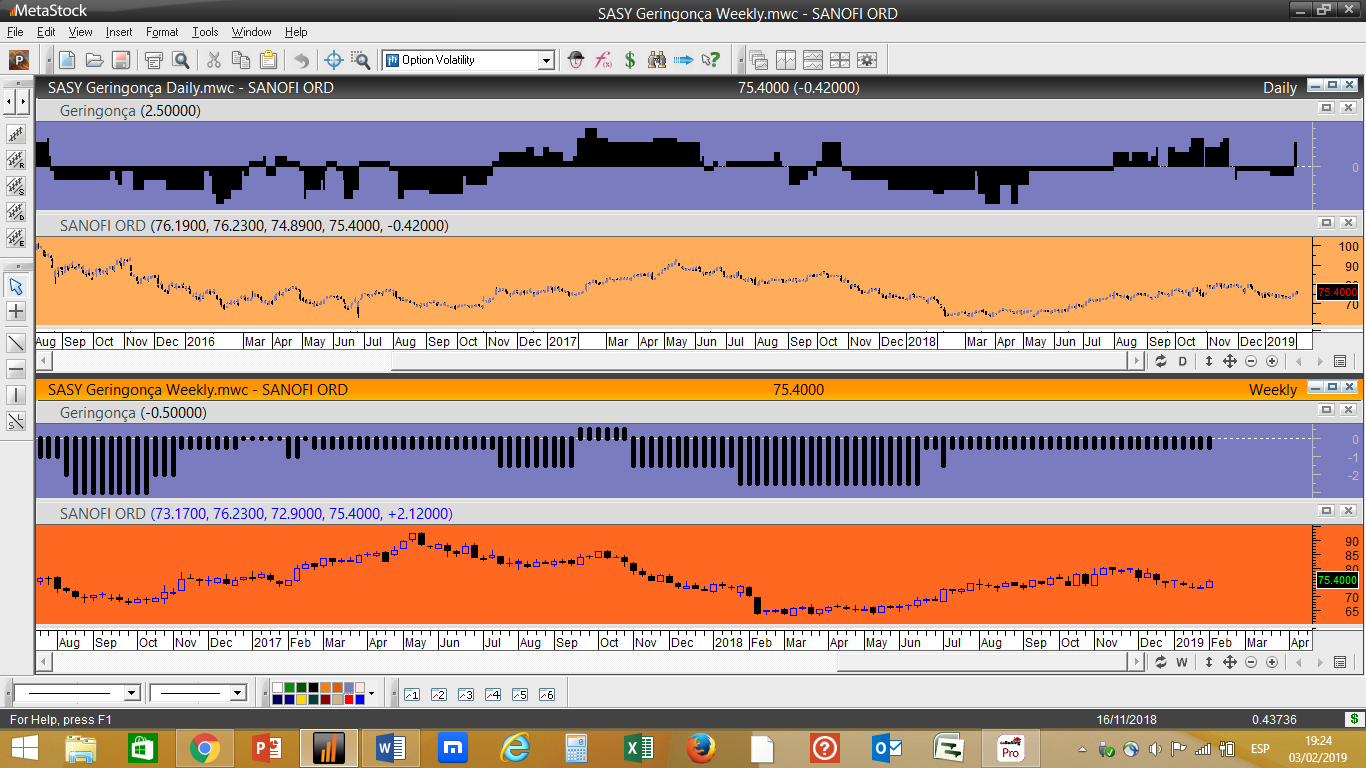This screenshot has width=1366, height=768.
Task: Open The Explorer binoculars tool
Action: [657, 60]
